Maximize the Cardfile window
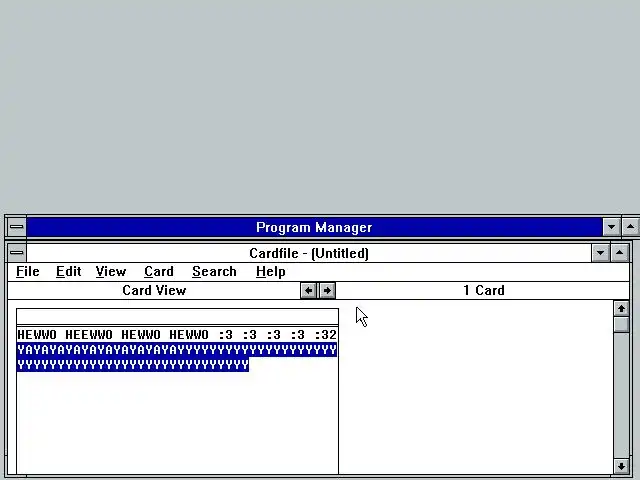This screenshot has height=480, width=640. tap(619, 253)
